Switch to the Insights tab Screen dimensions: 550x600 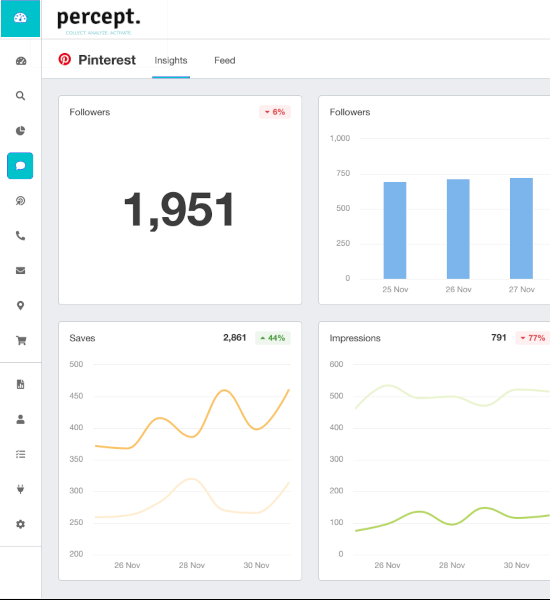coord(171,60)
